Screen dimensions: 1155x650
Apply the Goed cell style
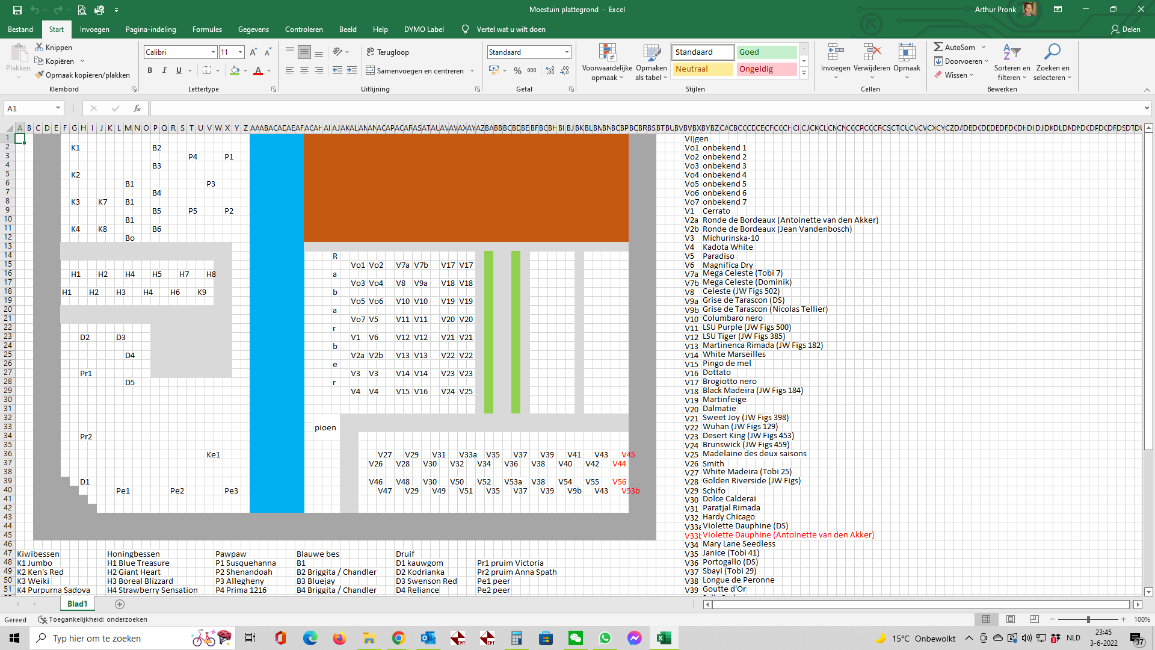point(766,52)
